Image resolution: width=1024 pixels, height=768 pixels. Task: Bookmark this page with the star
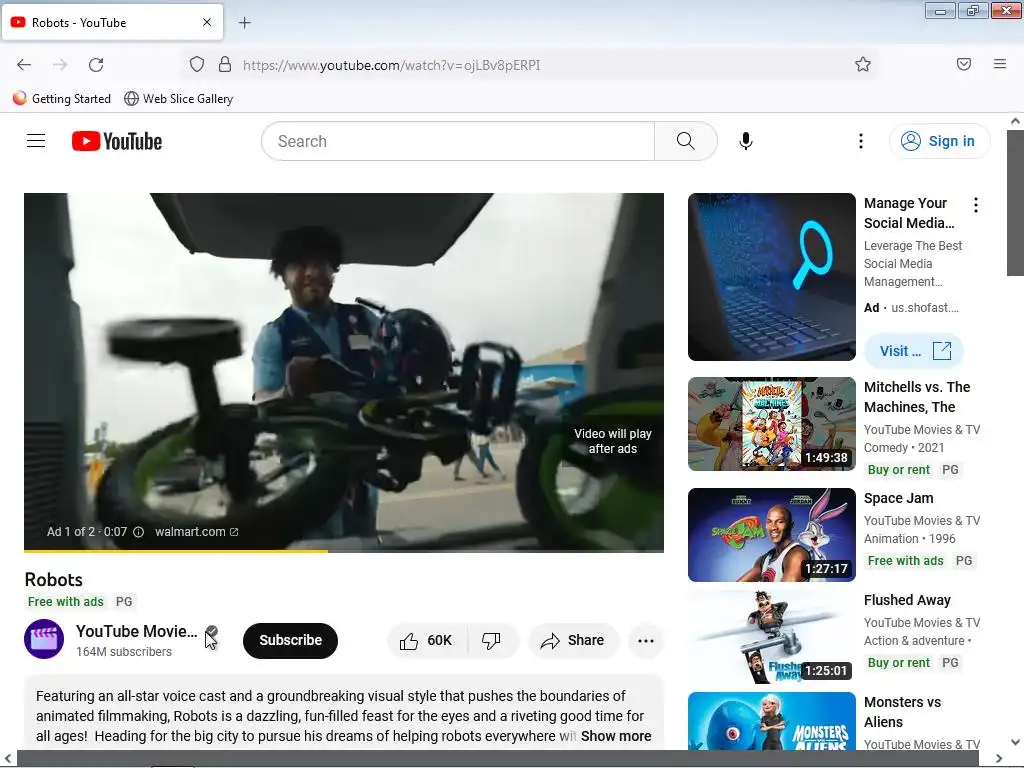pyautogui.click(x=863, y=65)
